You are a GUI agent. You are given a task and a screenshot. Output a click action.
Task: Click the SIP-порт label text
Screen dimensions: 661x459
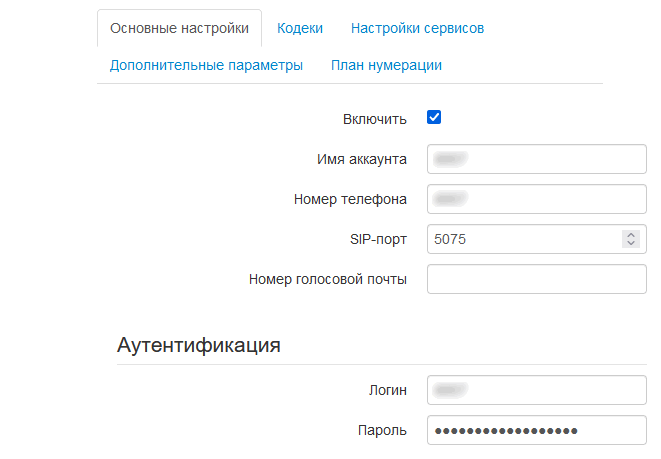(378, 239)
